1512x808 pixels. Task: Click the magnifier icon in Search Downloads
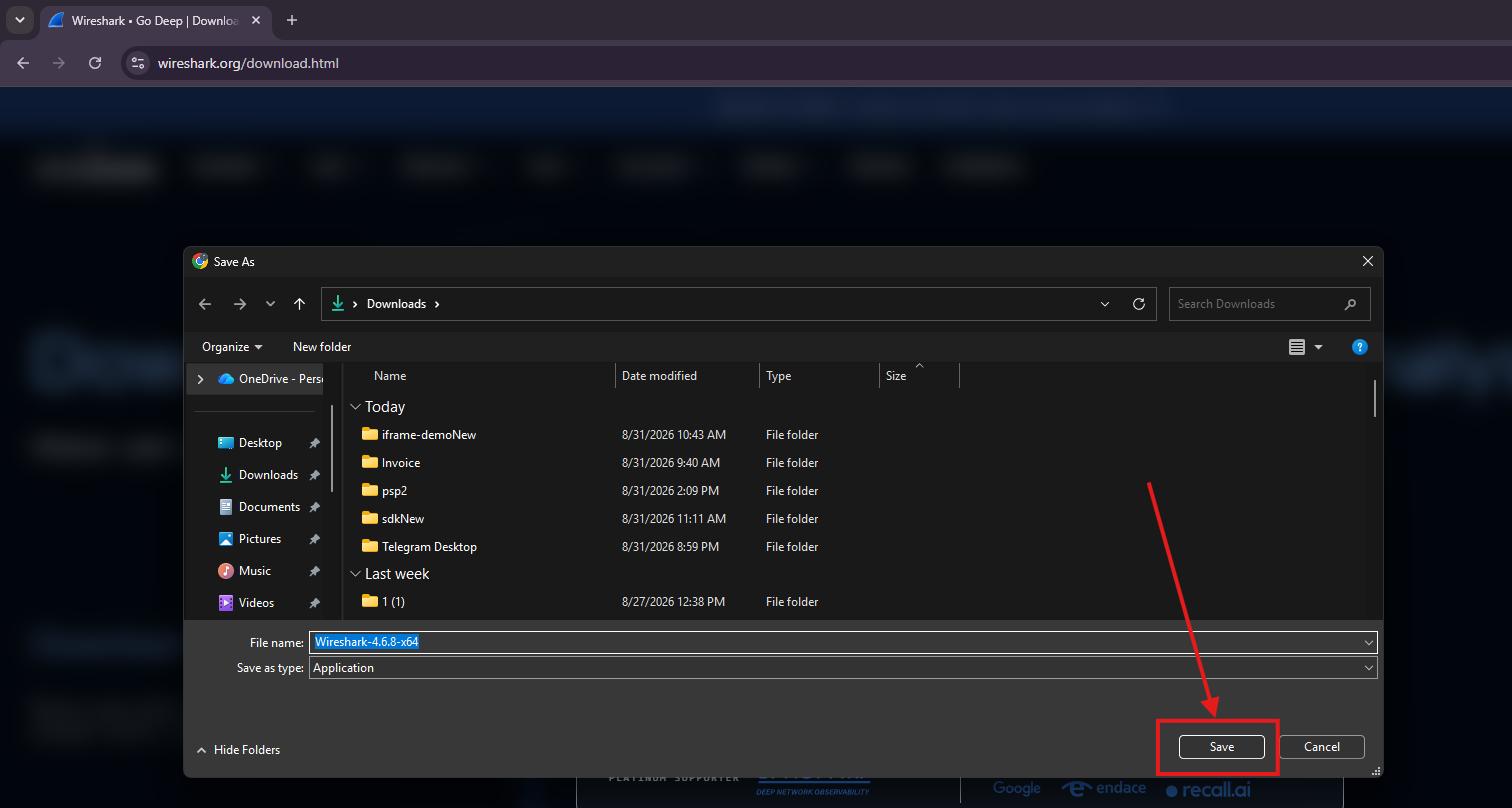(1351, 304)
